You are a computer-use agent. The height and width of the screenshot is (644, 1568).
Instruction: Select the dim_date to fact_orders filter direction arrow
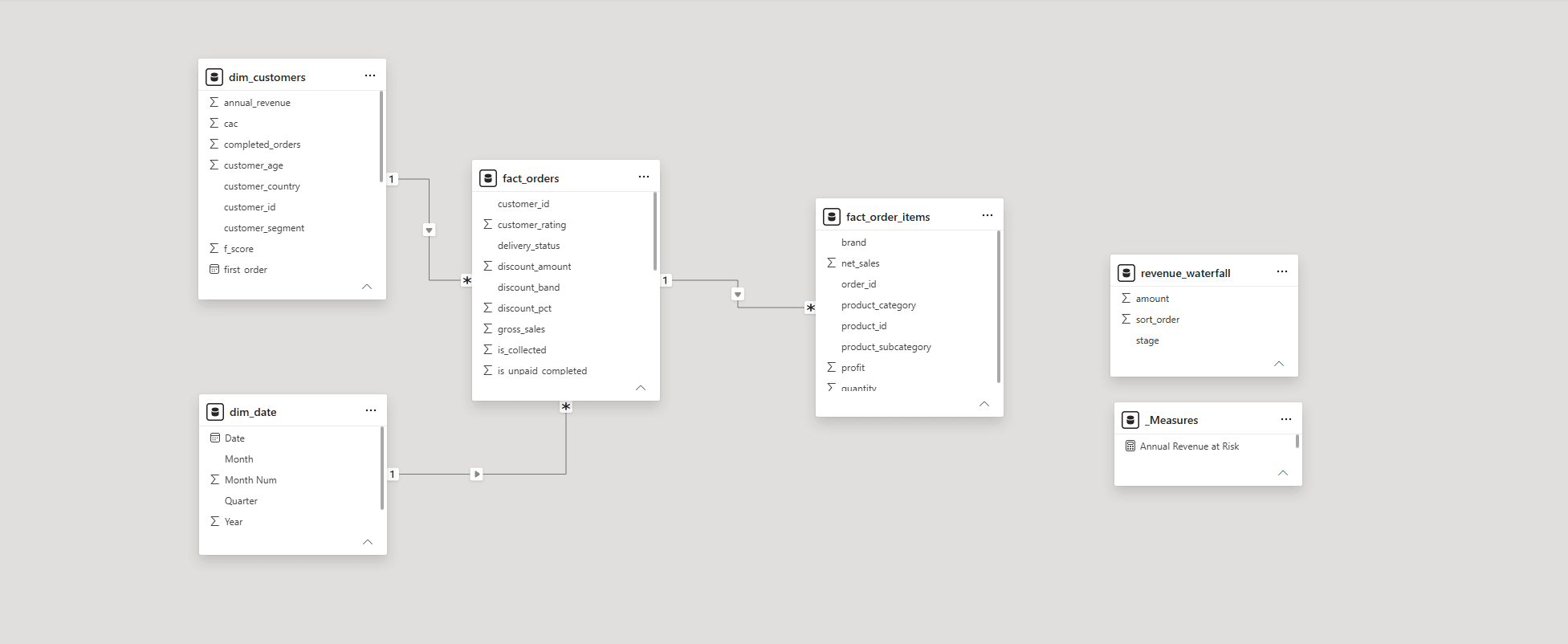pyautogui.click(x=477, y=474)
